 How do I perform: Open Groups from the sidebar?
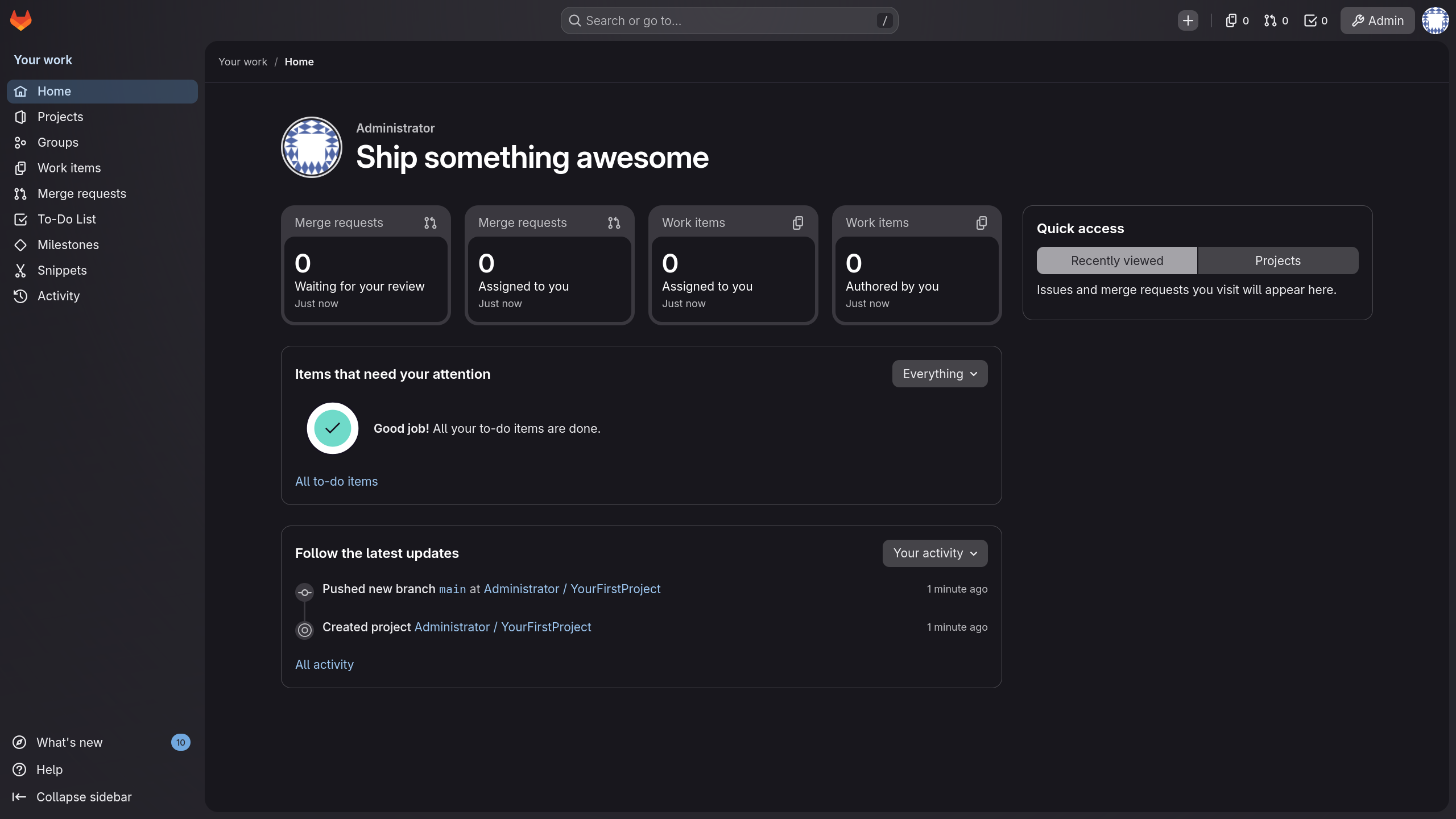(102, 143)
